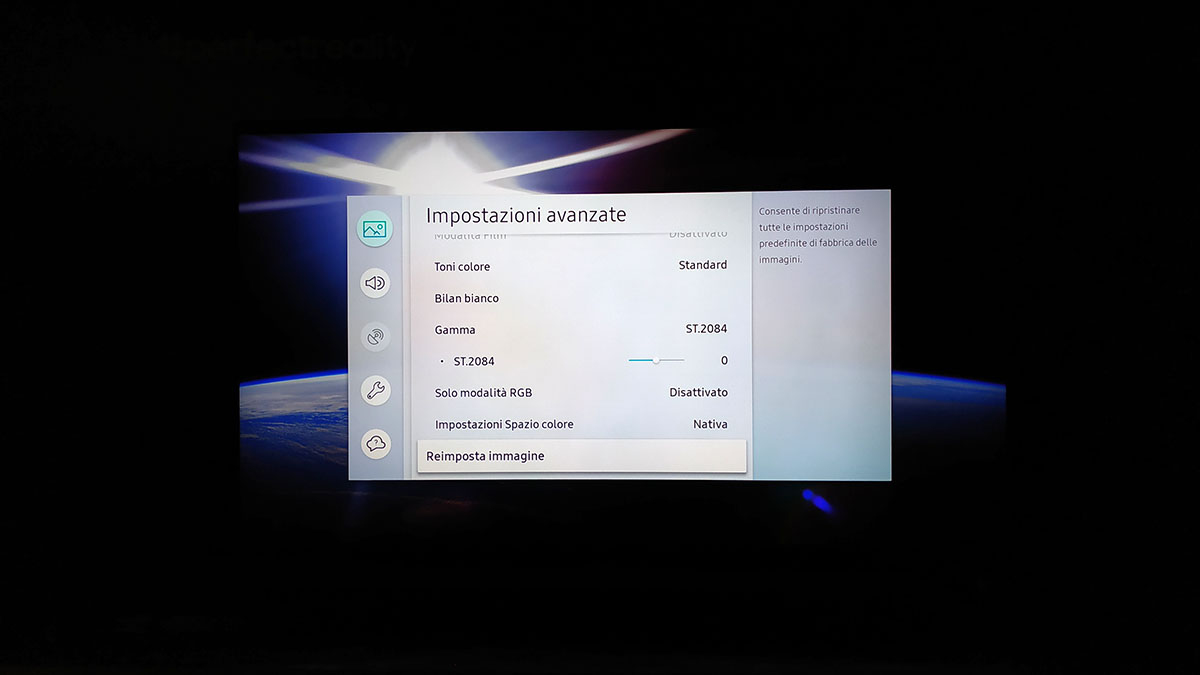The width and height of the screenshot is (1200, 675).
Task: Open the Toni colore option list
Action: point(462,267)
